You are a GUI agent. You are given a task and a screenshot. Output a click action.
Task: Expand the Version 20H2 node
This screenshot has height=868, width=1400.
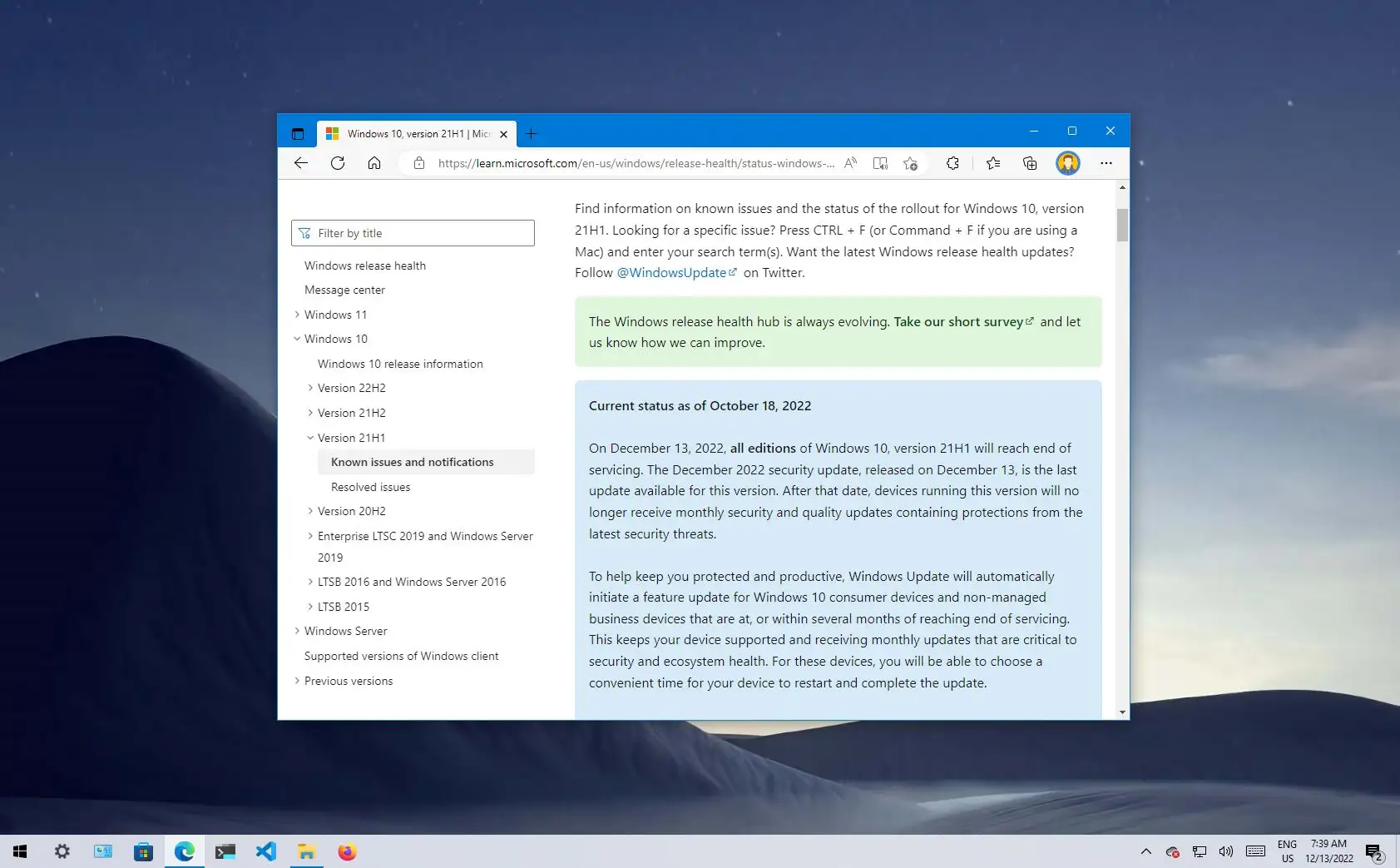pos(310,511)
